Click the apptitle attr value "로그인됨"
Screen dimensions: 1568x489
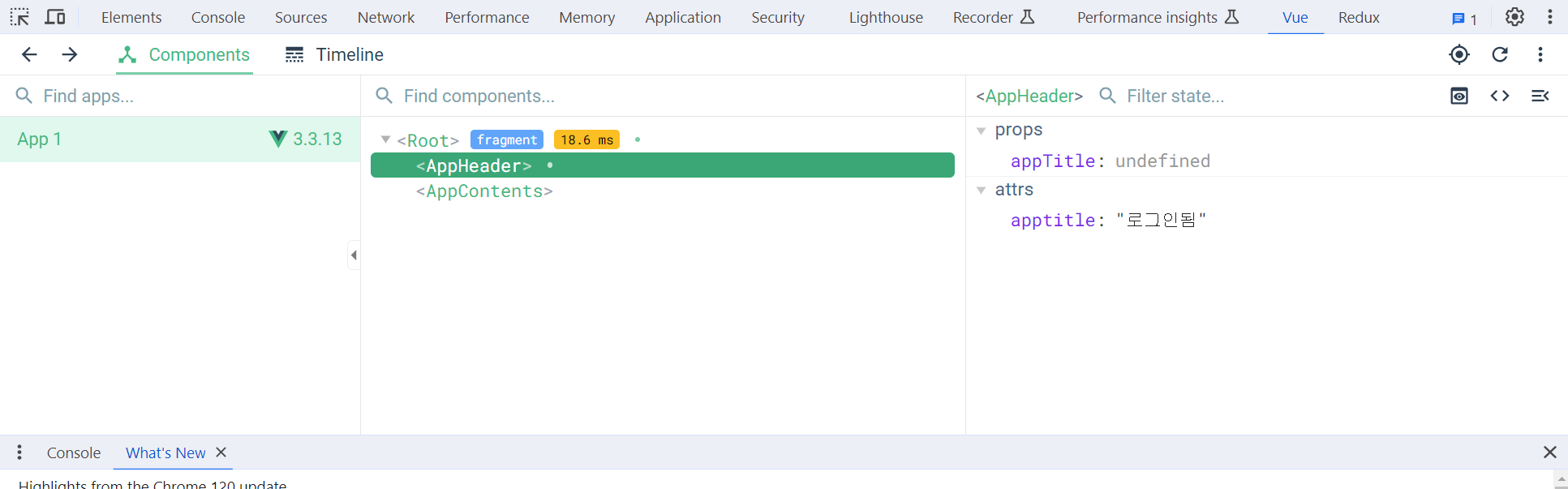(x=1162, y=221)
